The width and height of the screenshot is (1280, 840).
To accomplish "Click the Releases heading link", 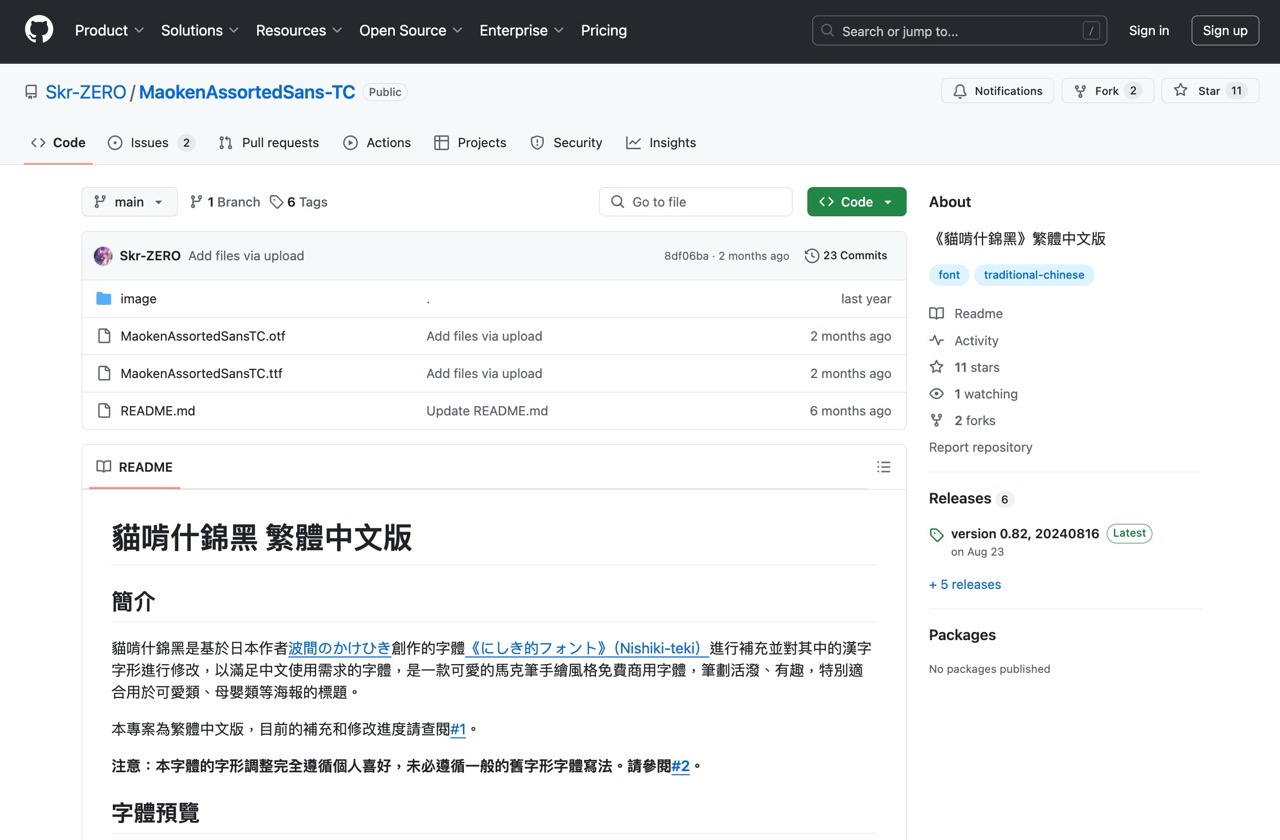I will coord(960,498).
